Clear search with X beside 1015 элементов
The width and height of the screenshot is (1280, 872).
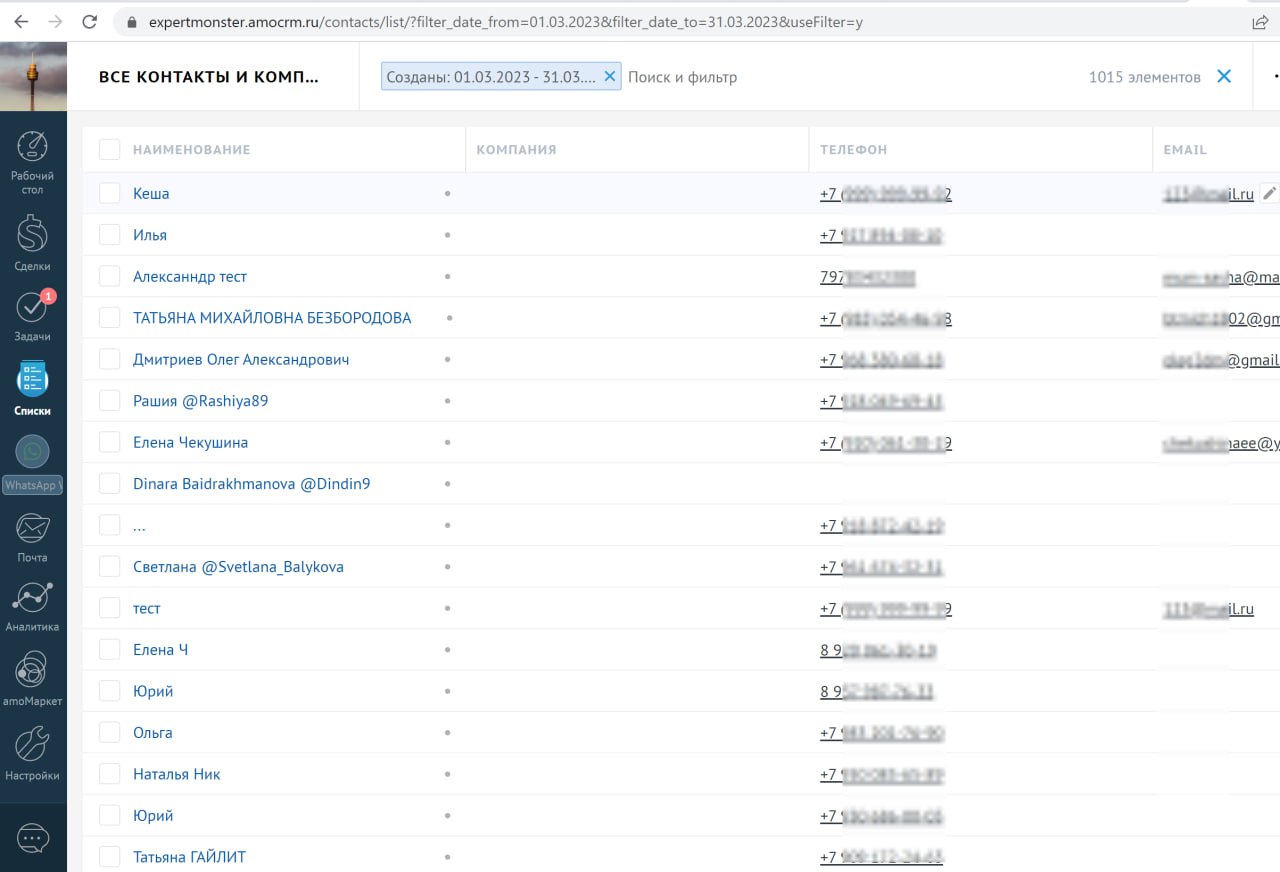pos(1224,76)
